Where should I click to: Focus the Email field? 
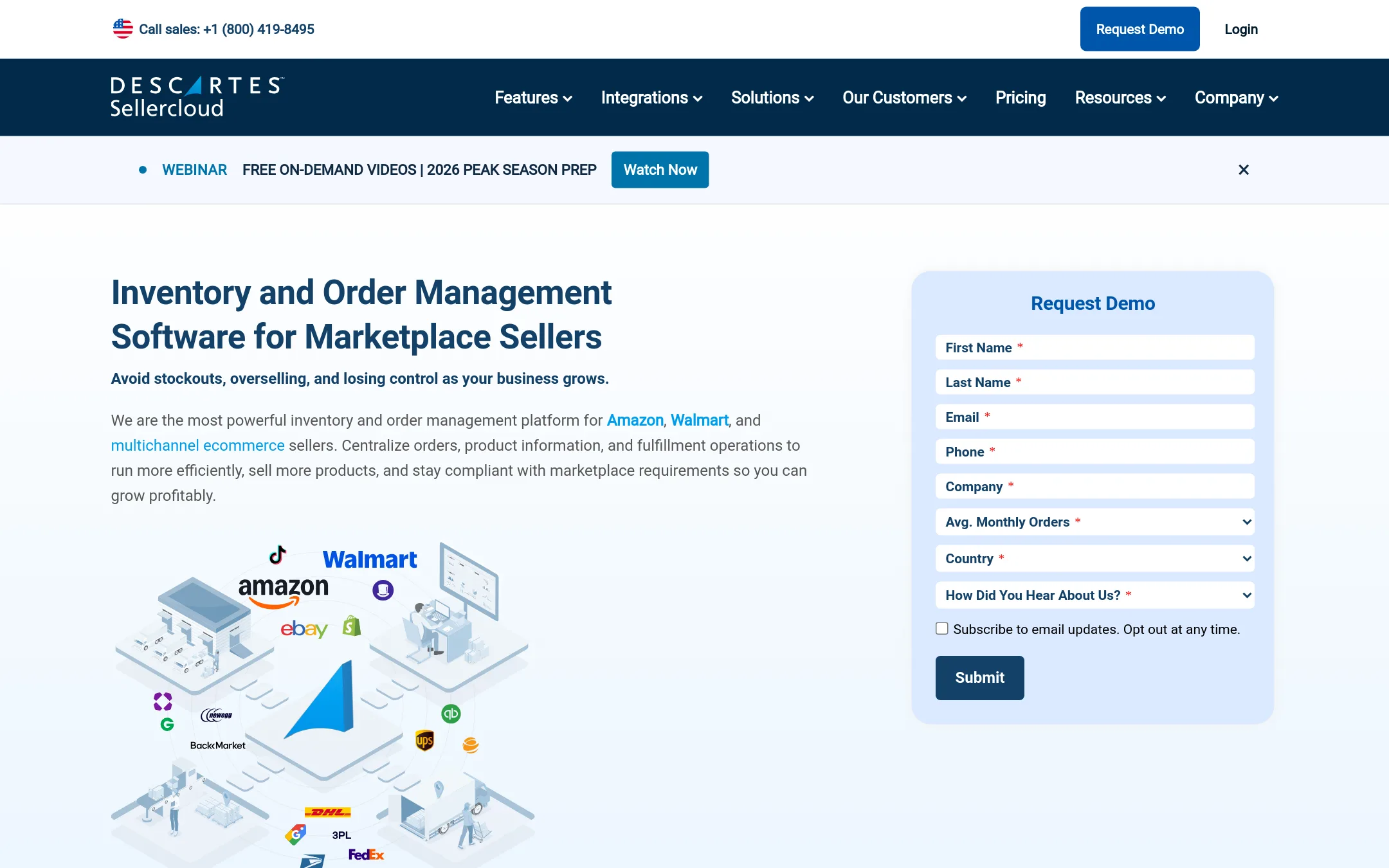point(1094,417)
